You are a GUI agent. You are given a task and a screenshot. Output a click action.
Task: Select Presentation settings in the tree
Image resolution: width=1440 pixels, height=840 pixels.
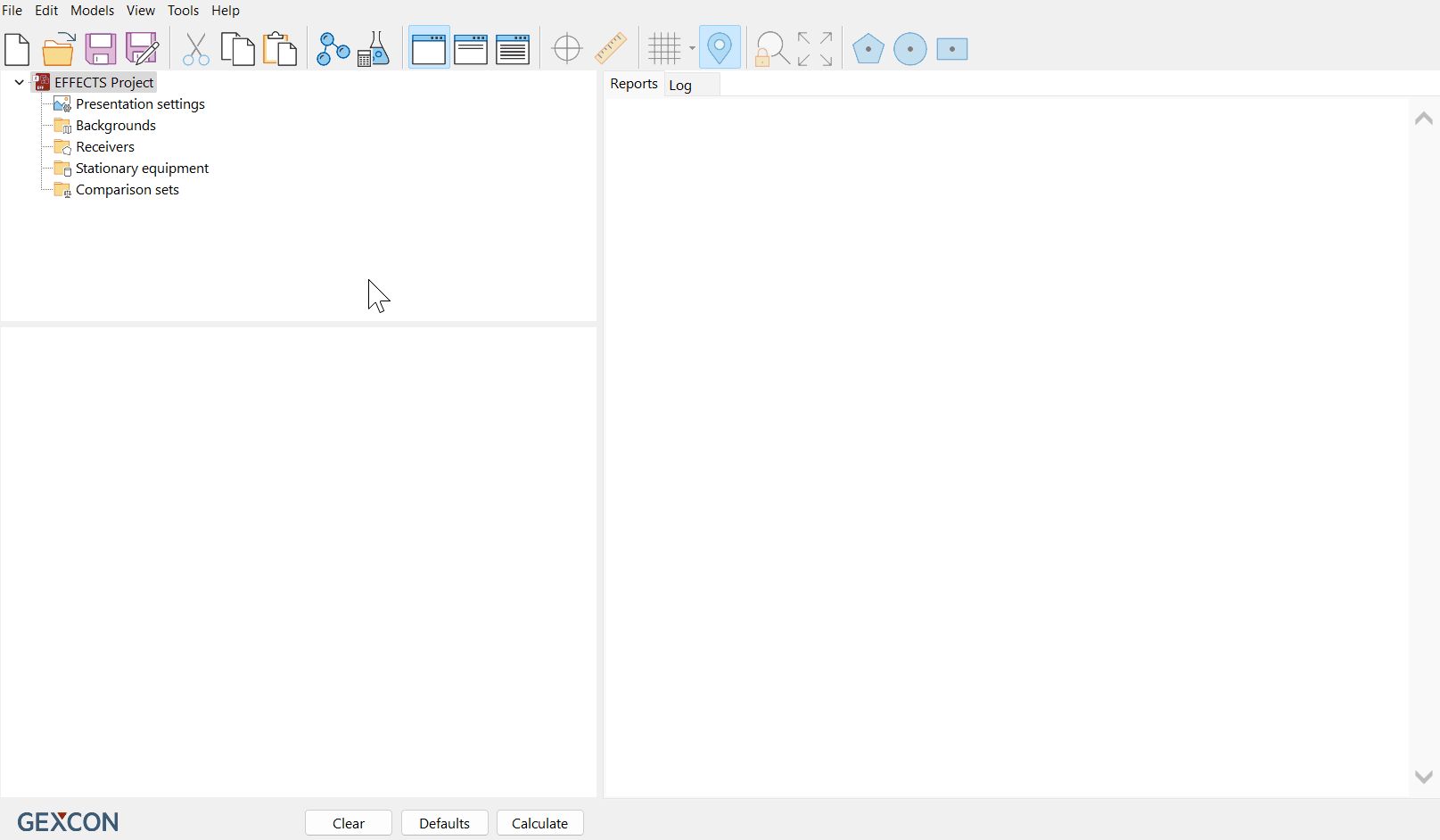pyautogui.click(x=140, y=104)
